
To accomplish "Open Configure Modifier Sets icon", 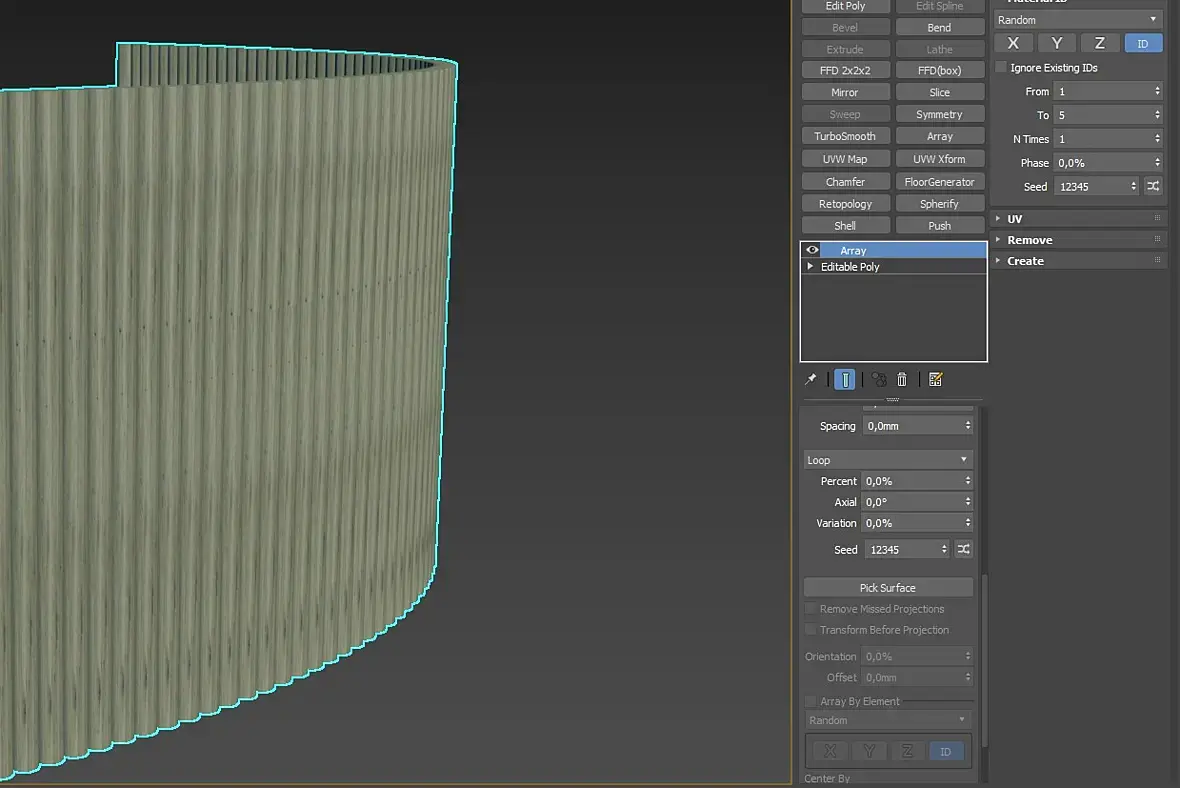I will [x=936, y=380].
